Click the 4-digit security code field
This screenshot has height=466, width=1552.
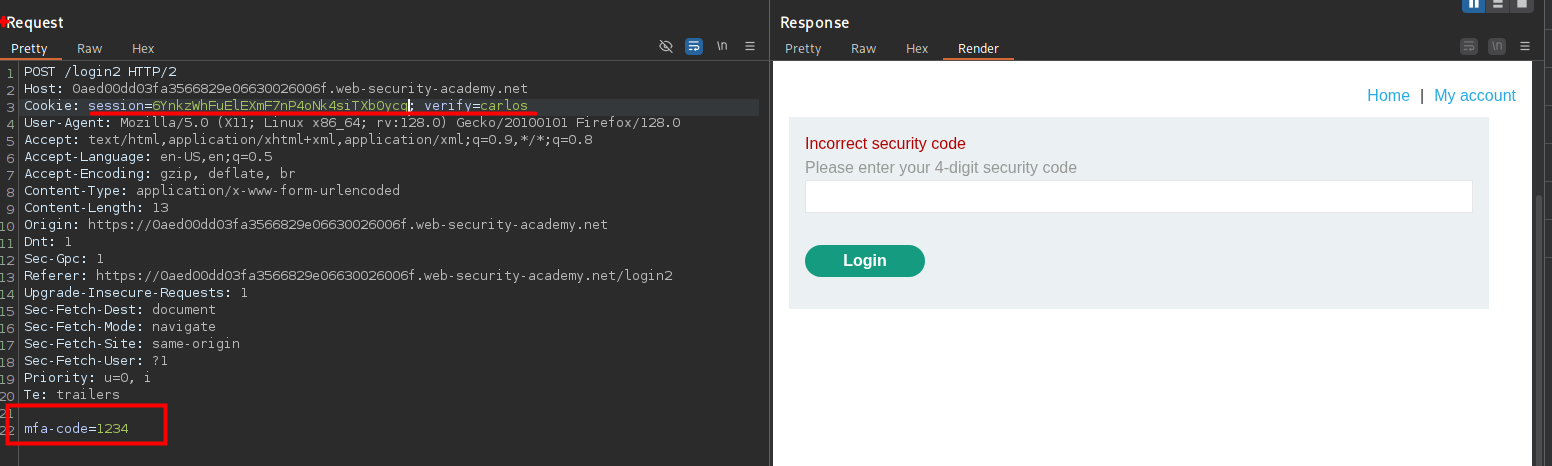point(1138,197)
